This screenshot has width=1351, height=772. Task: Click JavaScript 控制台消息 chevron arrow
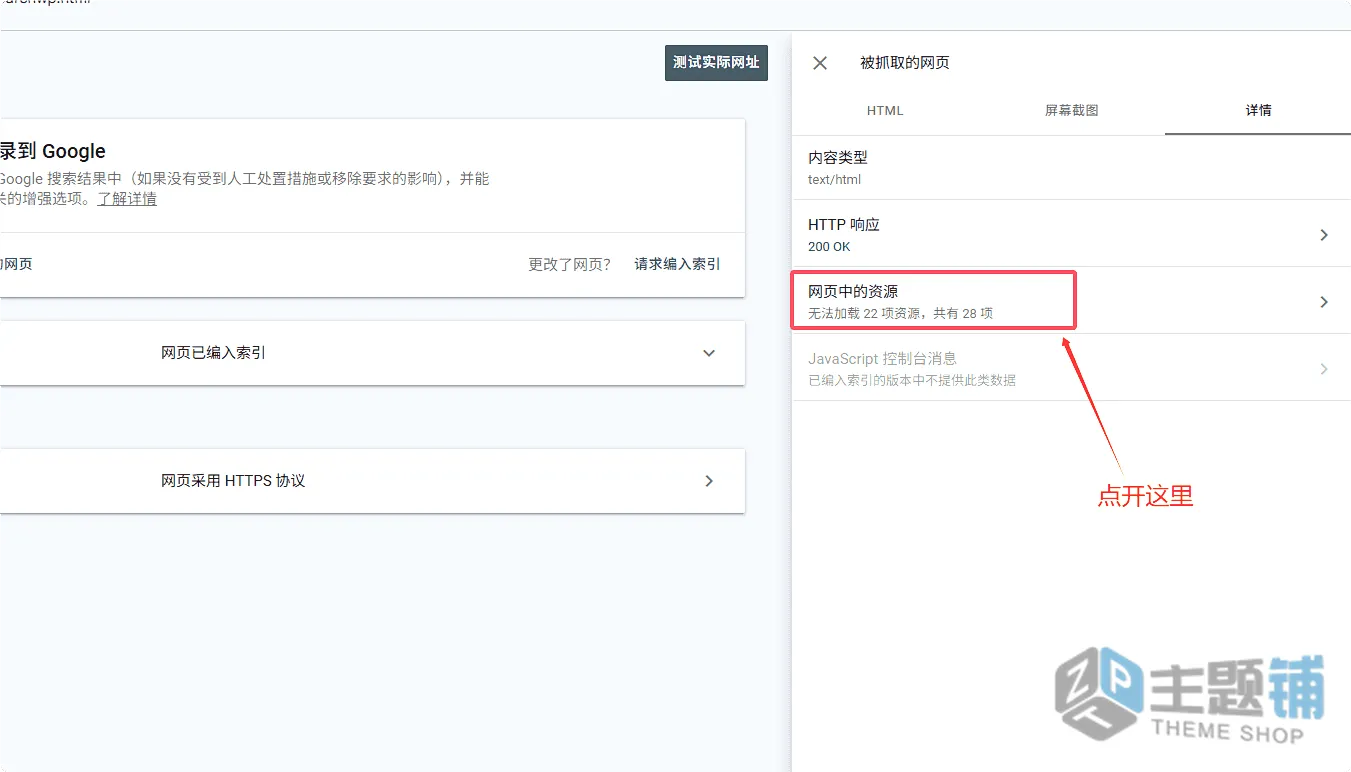[1324, 369]
